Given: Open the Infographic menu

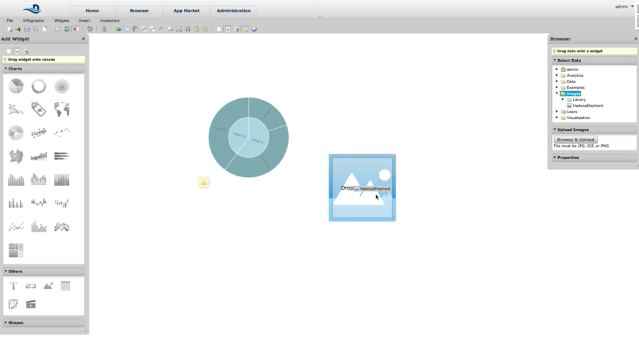Looking at the screenshot, I should point(33,20).
